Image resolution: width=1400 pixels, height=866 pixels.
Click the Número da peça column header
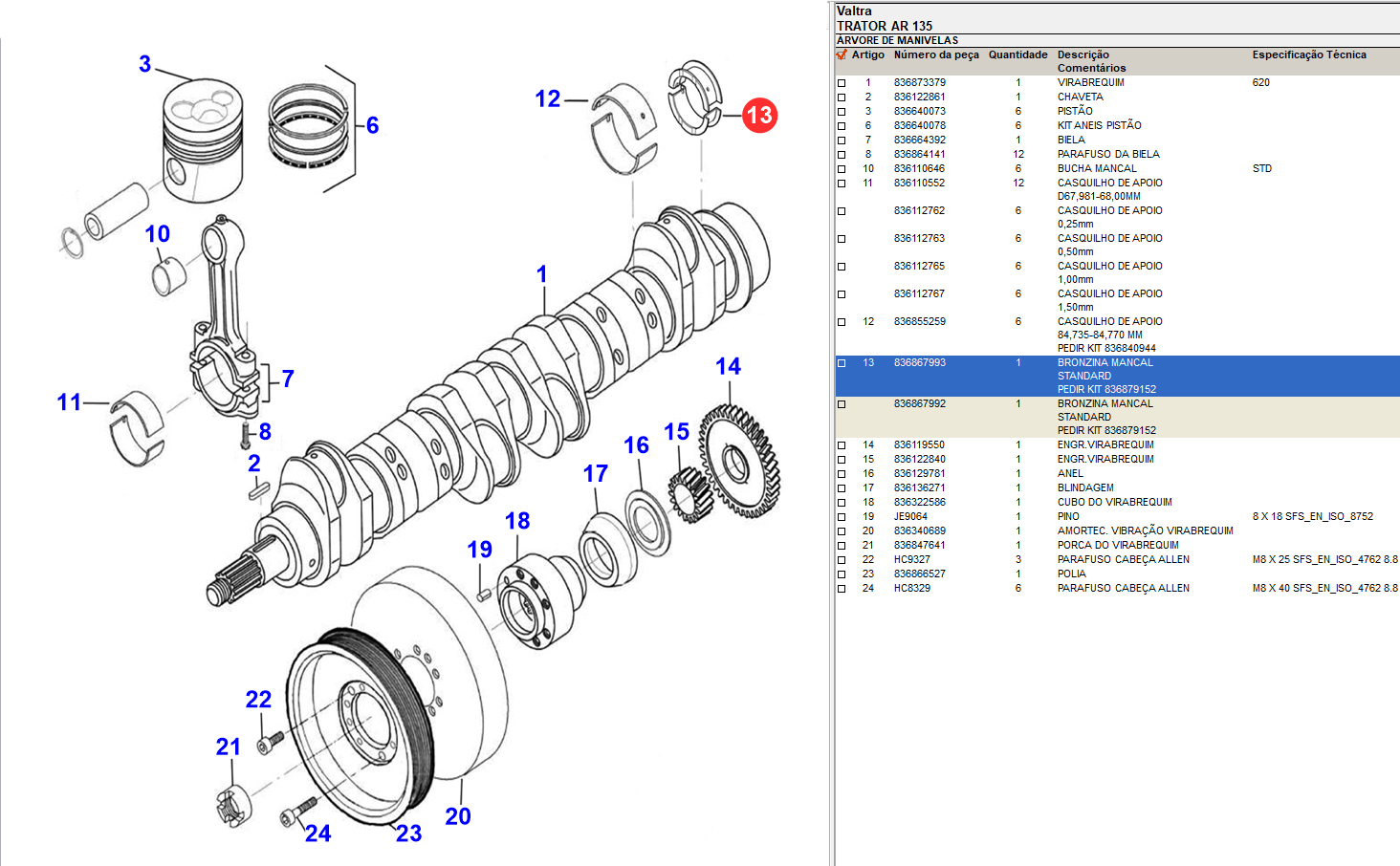coord(936,54)
